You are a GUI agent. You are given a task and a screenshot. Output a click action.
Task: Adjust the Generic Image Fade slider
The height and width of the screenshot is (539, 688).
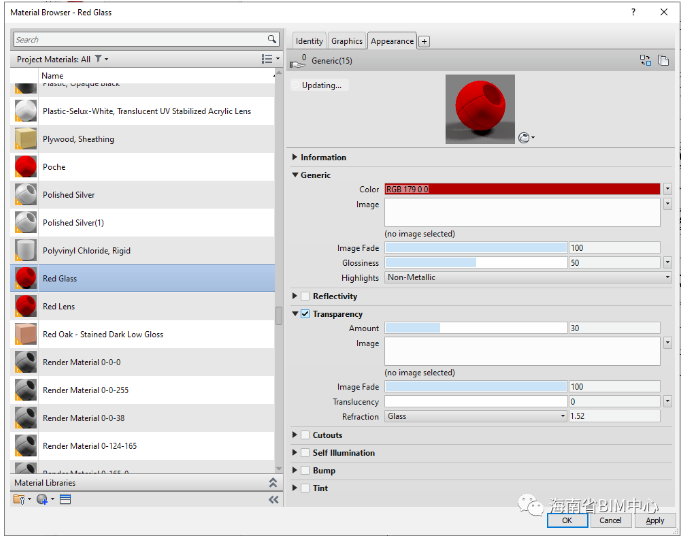point(477,249)
